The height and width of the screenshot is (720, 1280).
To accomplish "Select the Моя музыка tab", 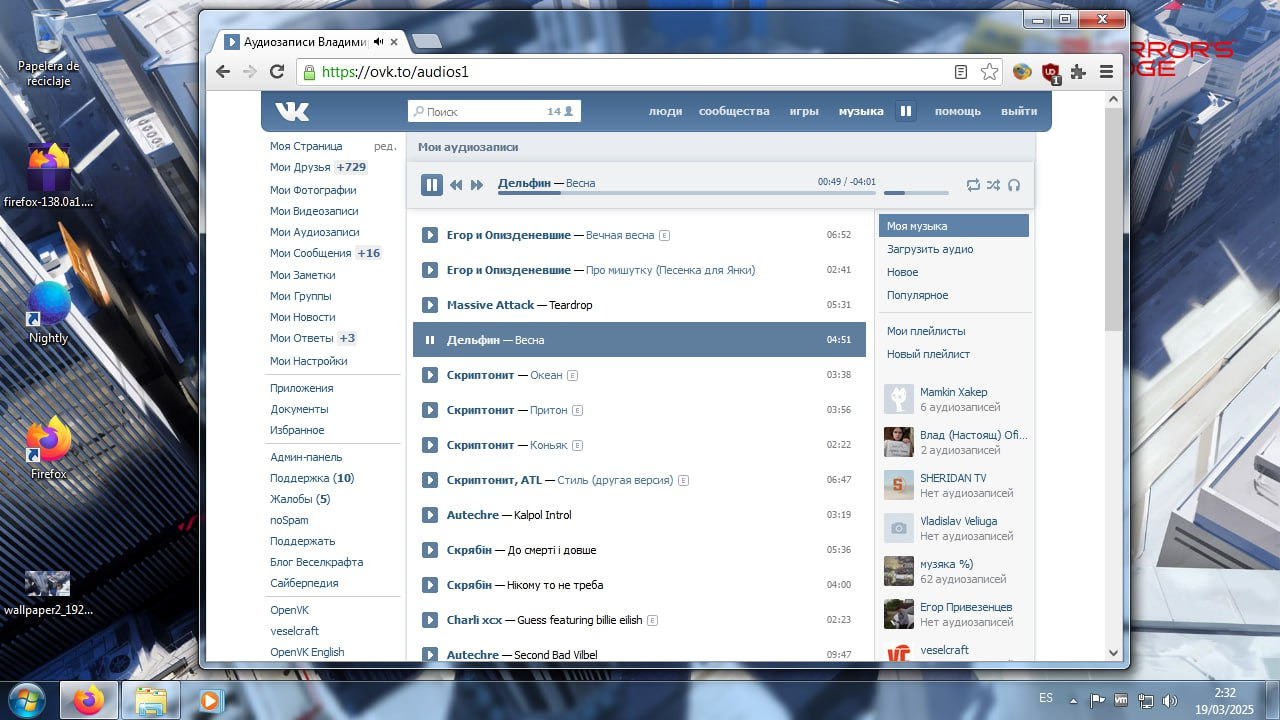I will 954,226.
